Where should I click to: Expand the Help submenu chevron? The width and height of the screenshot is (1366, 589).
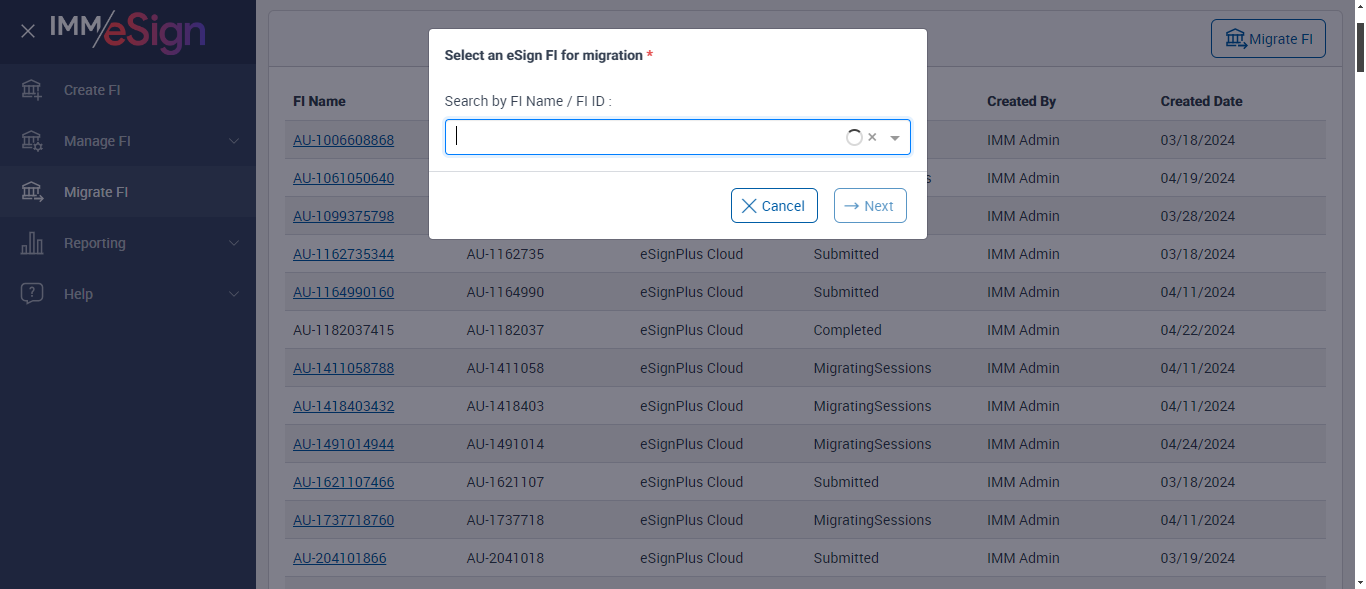coord(234,294)
